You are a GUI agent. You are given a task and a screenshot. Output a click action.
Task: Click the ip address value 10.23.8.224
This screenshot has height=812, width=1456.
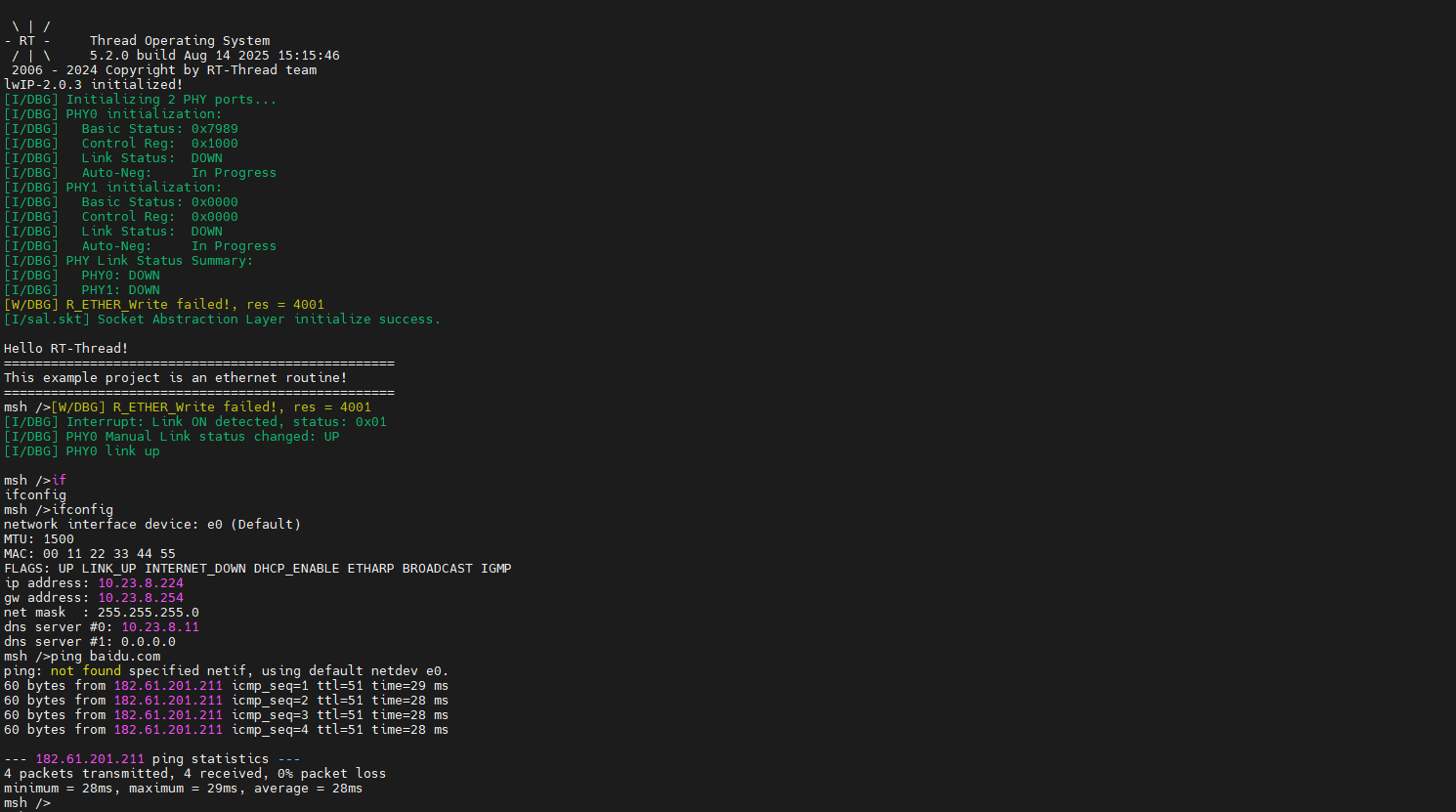pos(140,583)
